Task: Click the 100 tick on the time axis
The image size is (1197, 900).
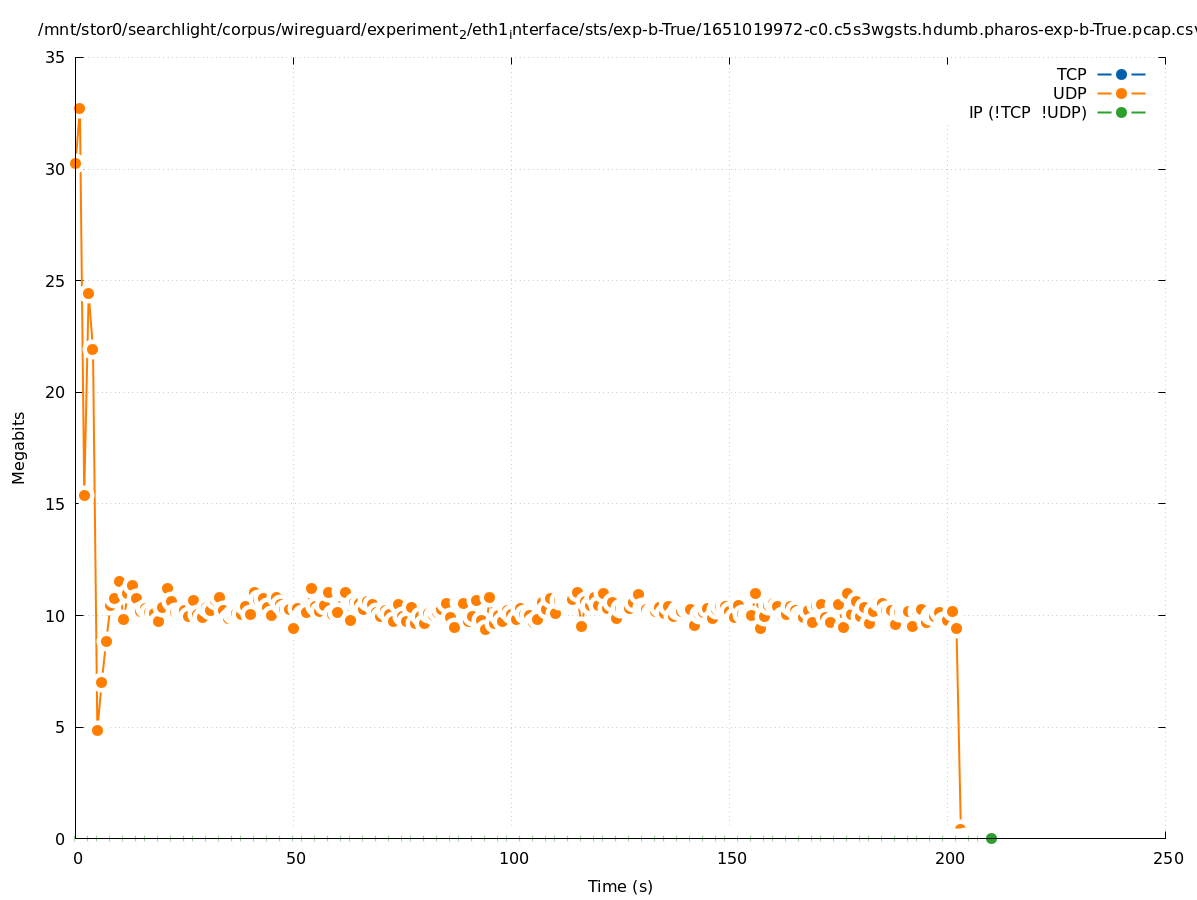Action: tap(513, 858)
